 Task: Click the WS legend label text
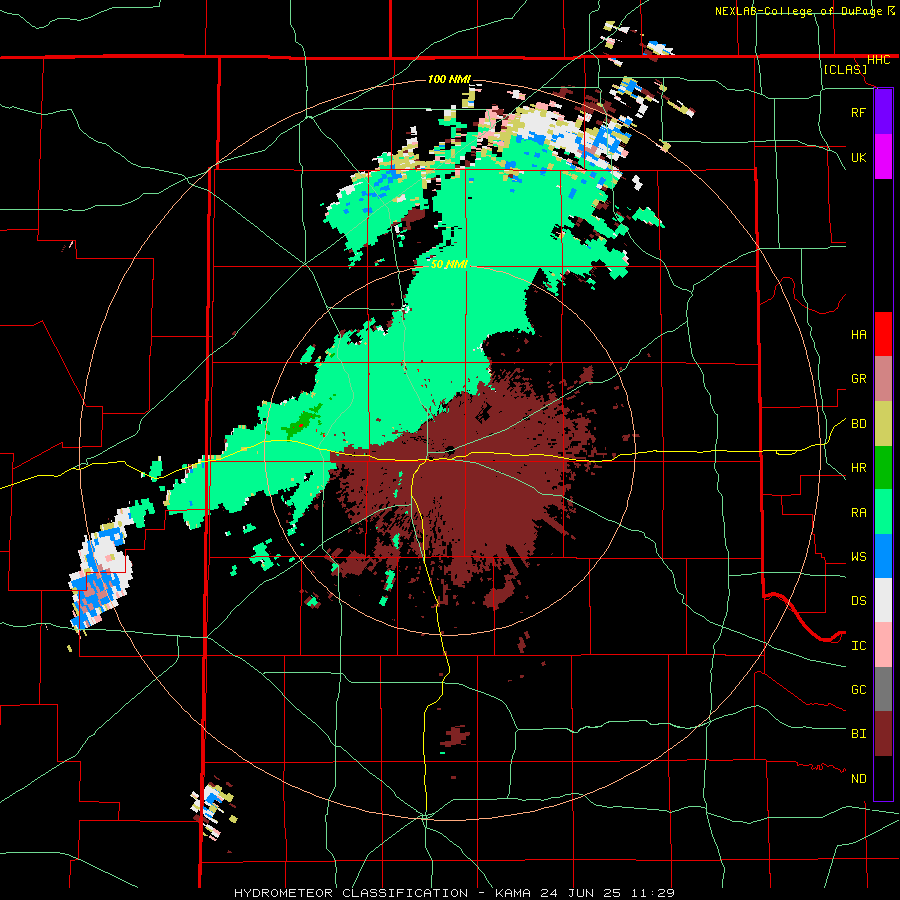858,557
